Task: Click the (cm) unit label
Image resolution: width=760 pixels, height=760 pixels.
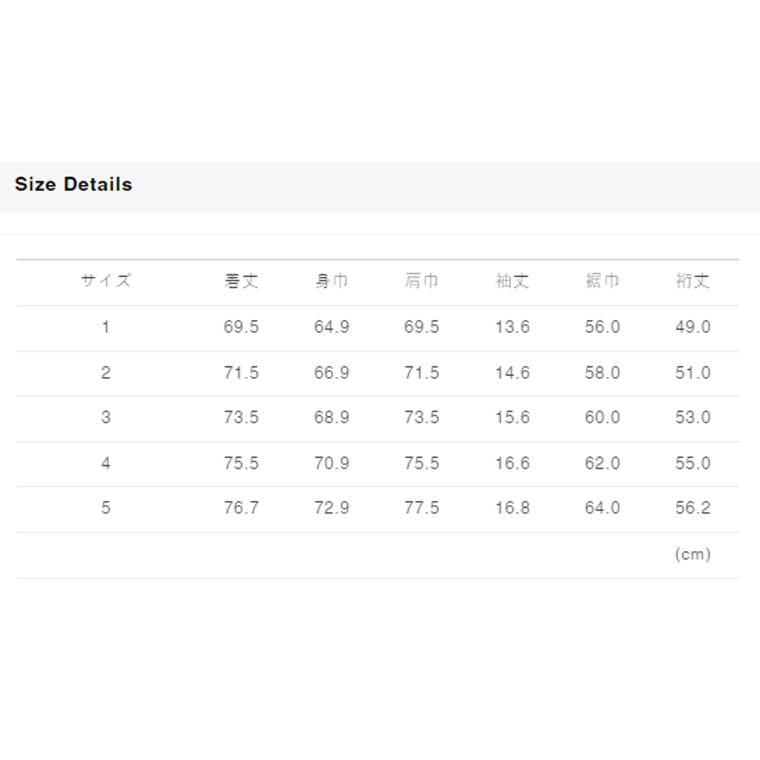Action: [x=692, y=554]
